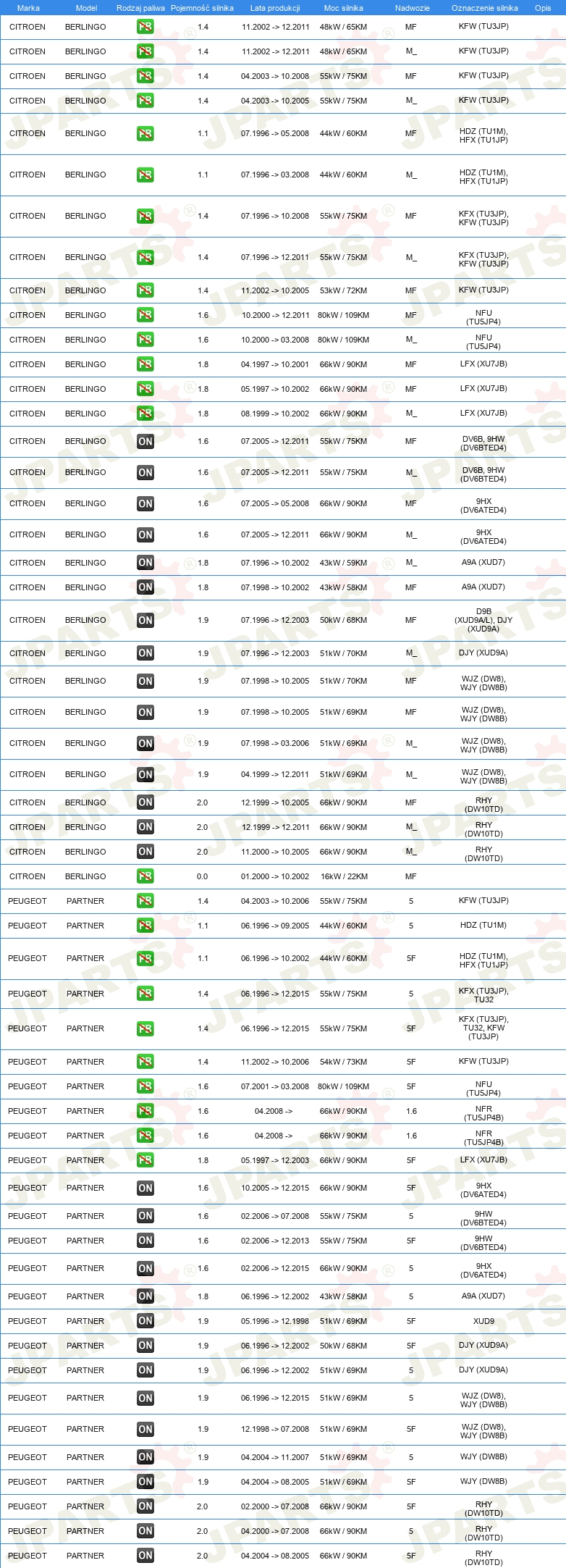The image size is (566, 1568).
Task: Click PB icon in Berlingo 10.2000 -> 03.2008 row
Action: click(145, 340)
